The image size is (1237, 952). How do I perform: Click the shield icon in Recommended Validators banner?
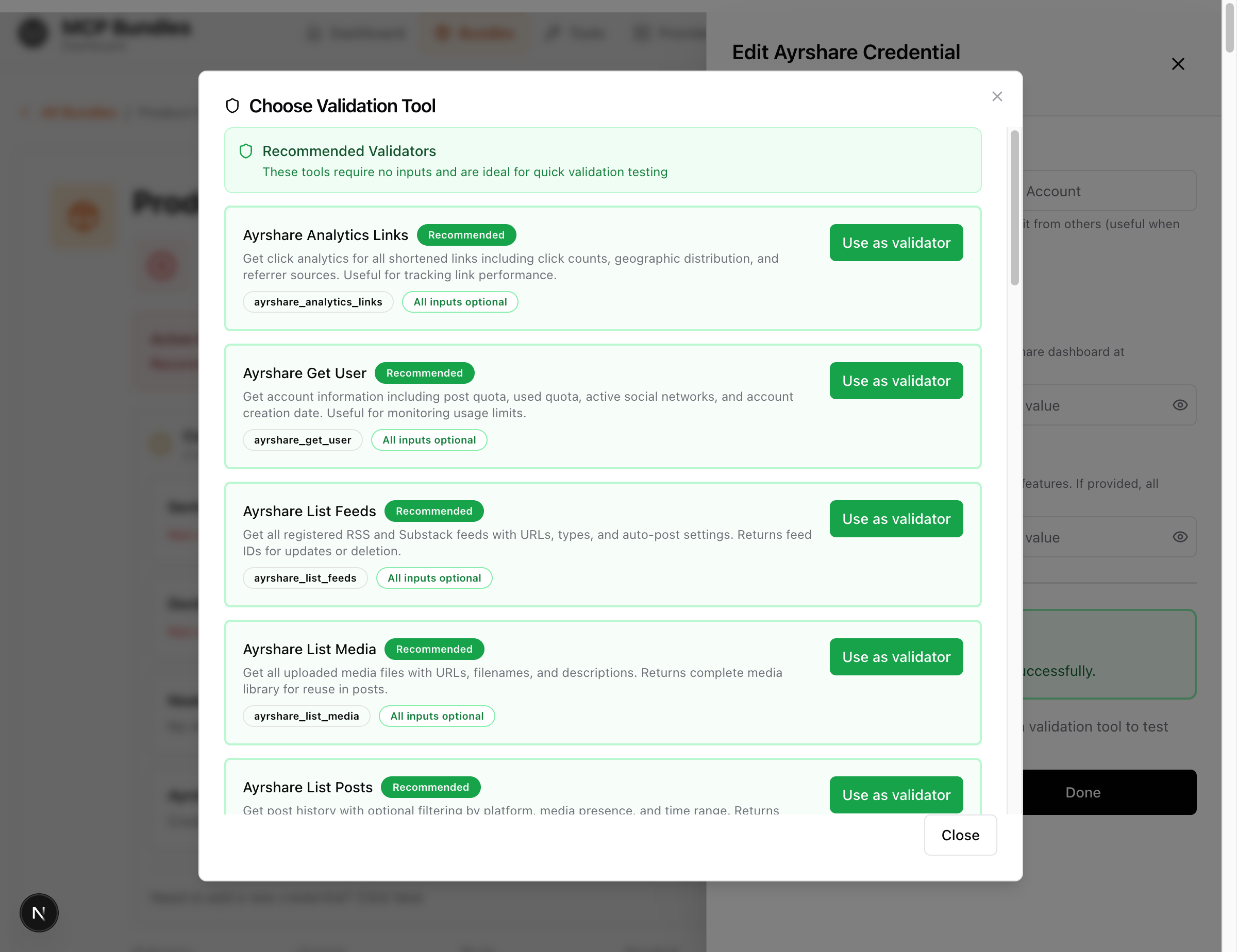[x=246, y=151]
